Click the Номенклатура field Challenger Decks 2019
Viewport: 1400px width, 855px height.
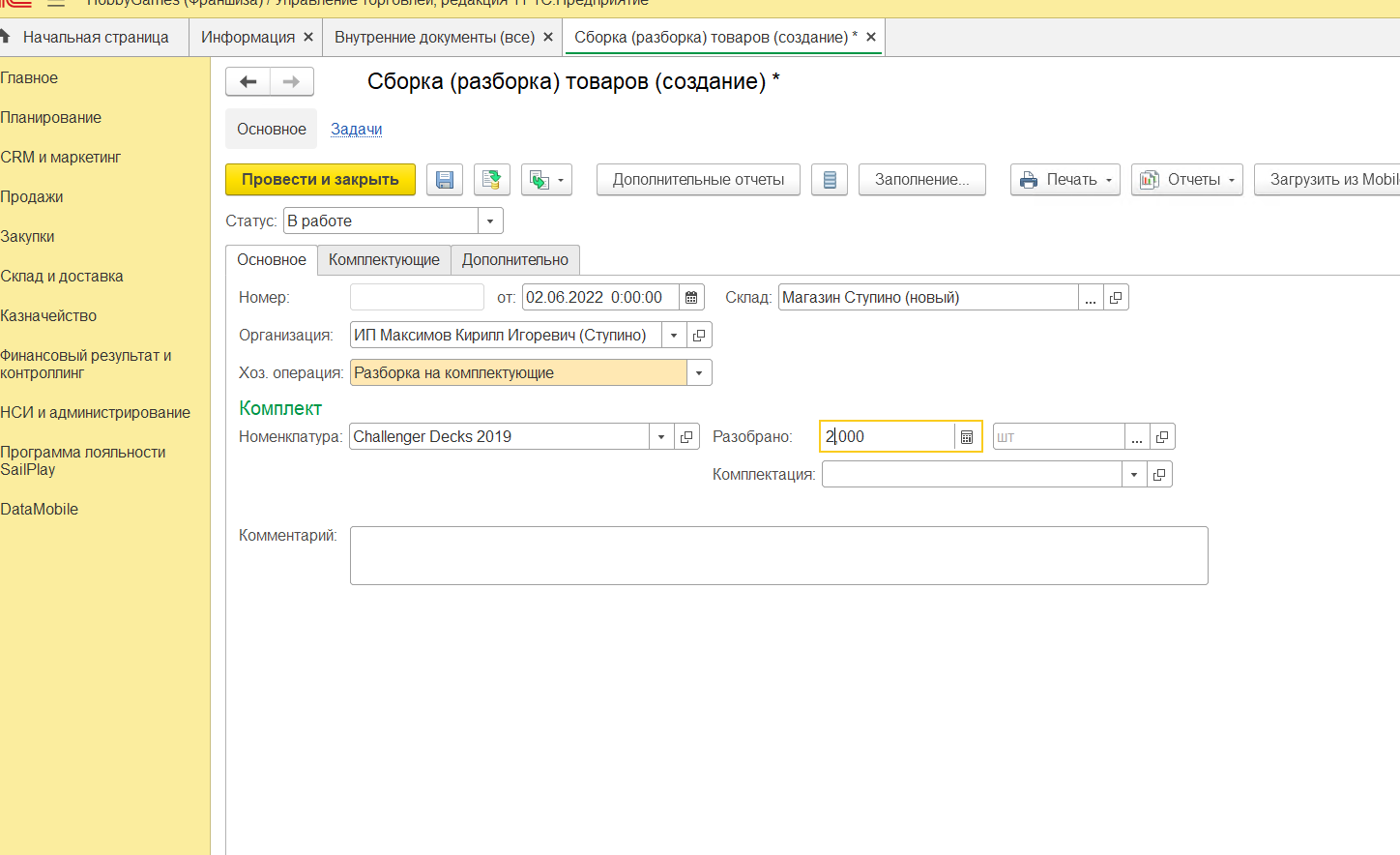pos(499,437)
